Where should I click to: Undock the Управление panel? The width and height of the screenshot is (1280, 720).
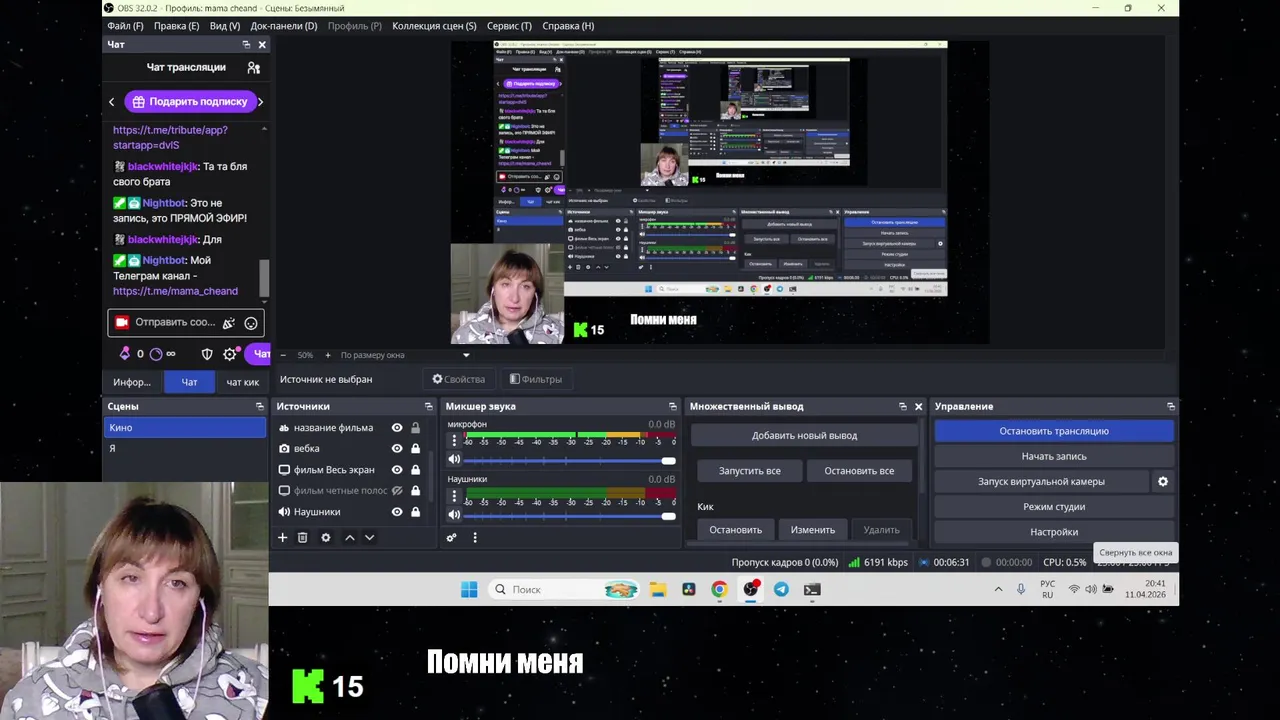tap(1171, 407)
